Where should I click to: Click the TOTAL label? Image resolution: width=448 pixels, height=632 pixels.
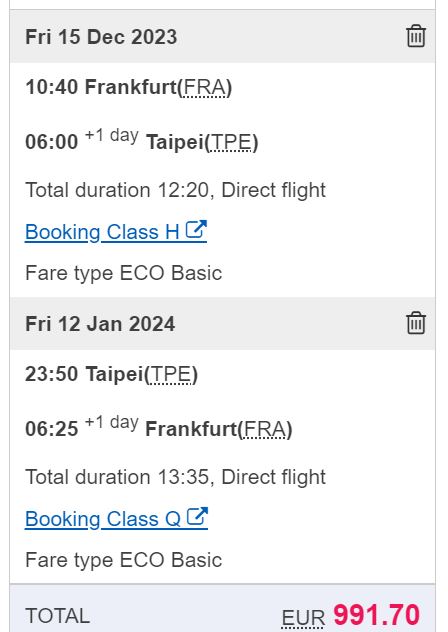tap(58, 616)
